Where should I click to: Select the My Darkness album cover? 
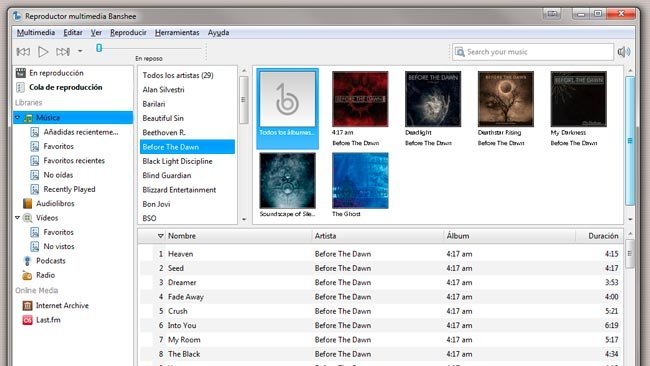pyautogui.click(x=578, y=99)
